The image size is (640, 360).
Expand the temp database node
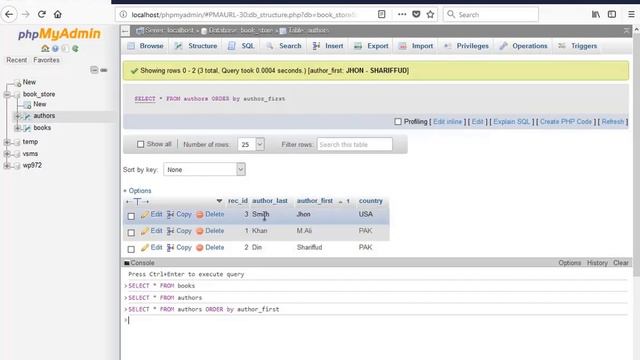click(7, 142)
